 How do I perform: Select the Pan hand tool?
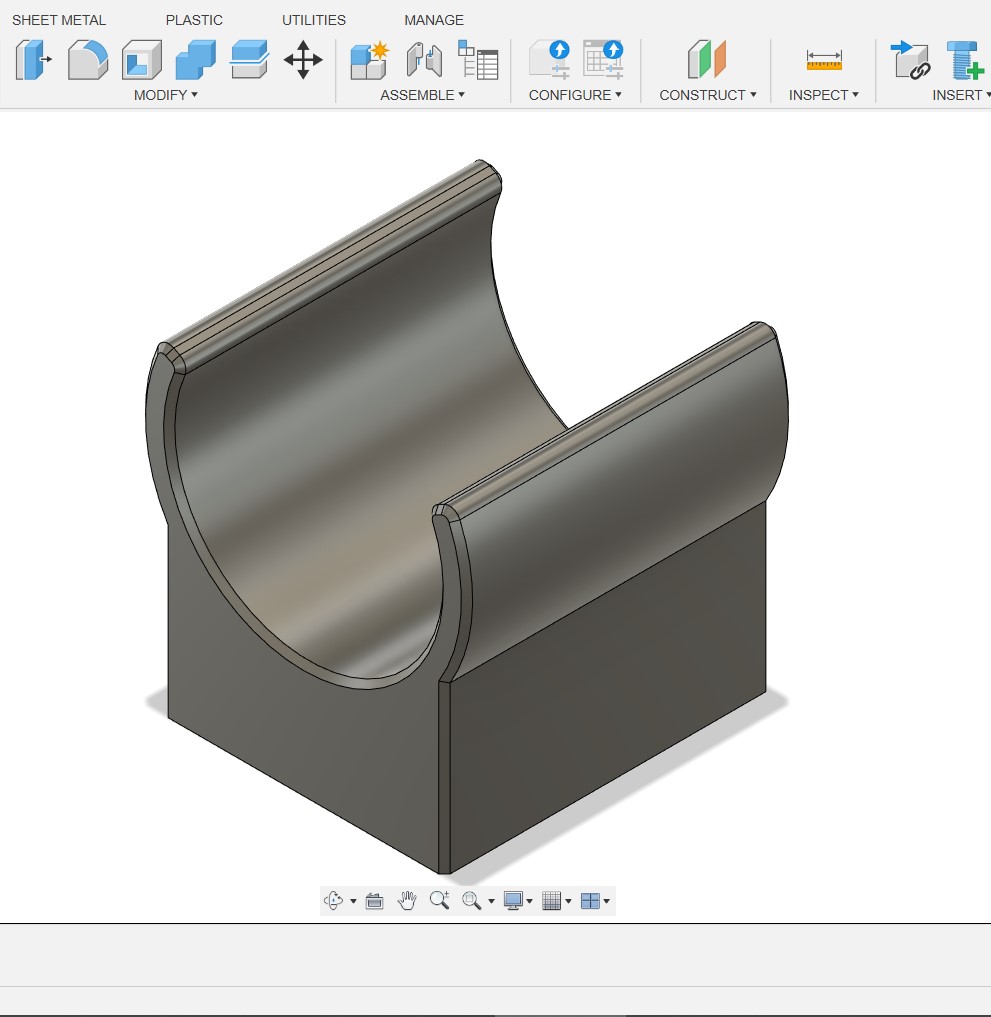tap(407, 901)
